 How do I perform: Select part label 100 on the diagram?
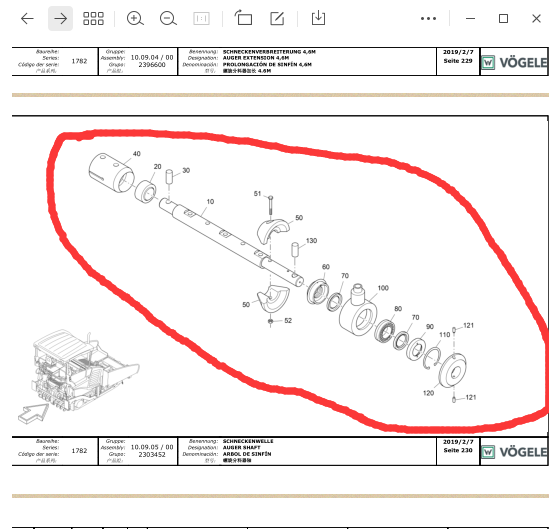[383, 288]
